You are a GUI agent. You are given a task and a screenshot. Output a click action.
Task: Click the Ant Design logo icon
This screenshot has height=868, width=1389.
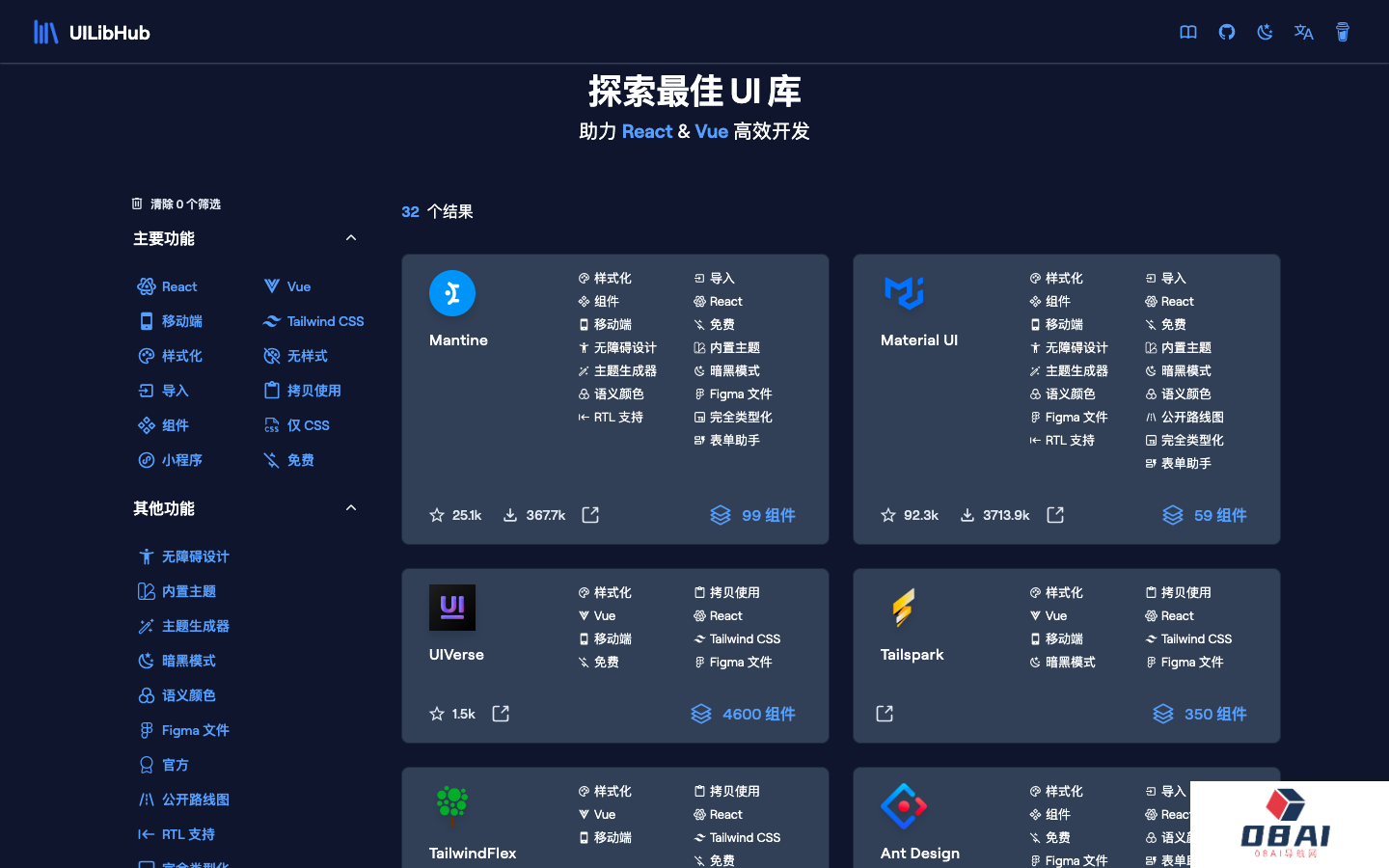click(x=904, y=806)
